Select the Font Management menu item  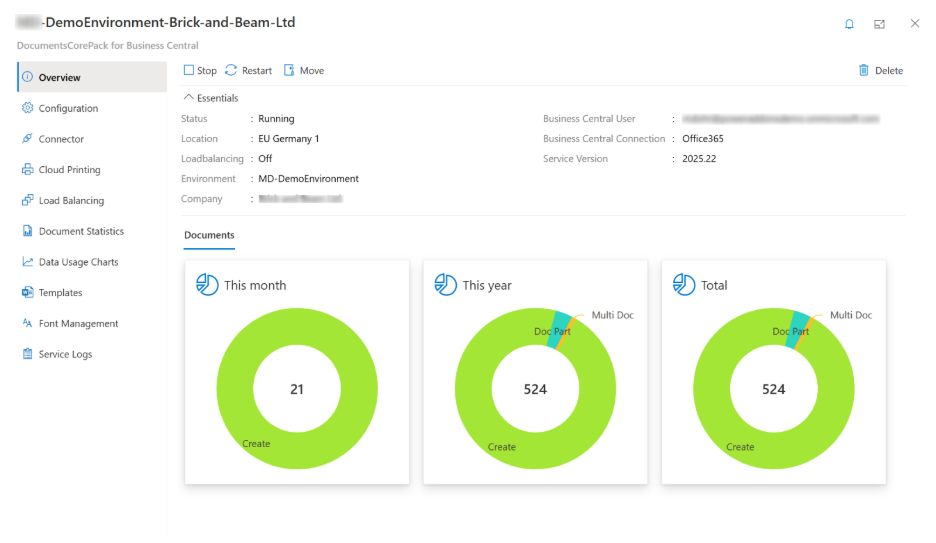pyautogui.click(x=92, y=323)
